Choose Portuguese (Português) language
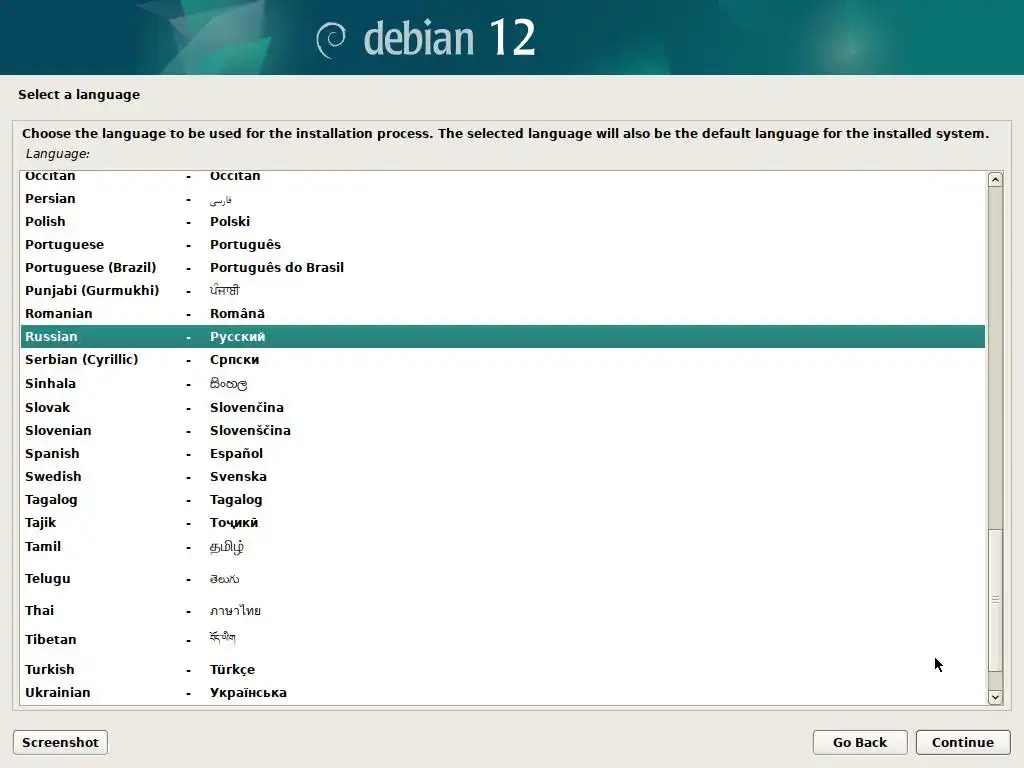The height and width of the screenshot is (768, 1024). click(x=502, y=244)
